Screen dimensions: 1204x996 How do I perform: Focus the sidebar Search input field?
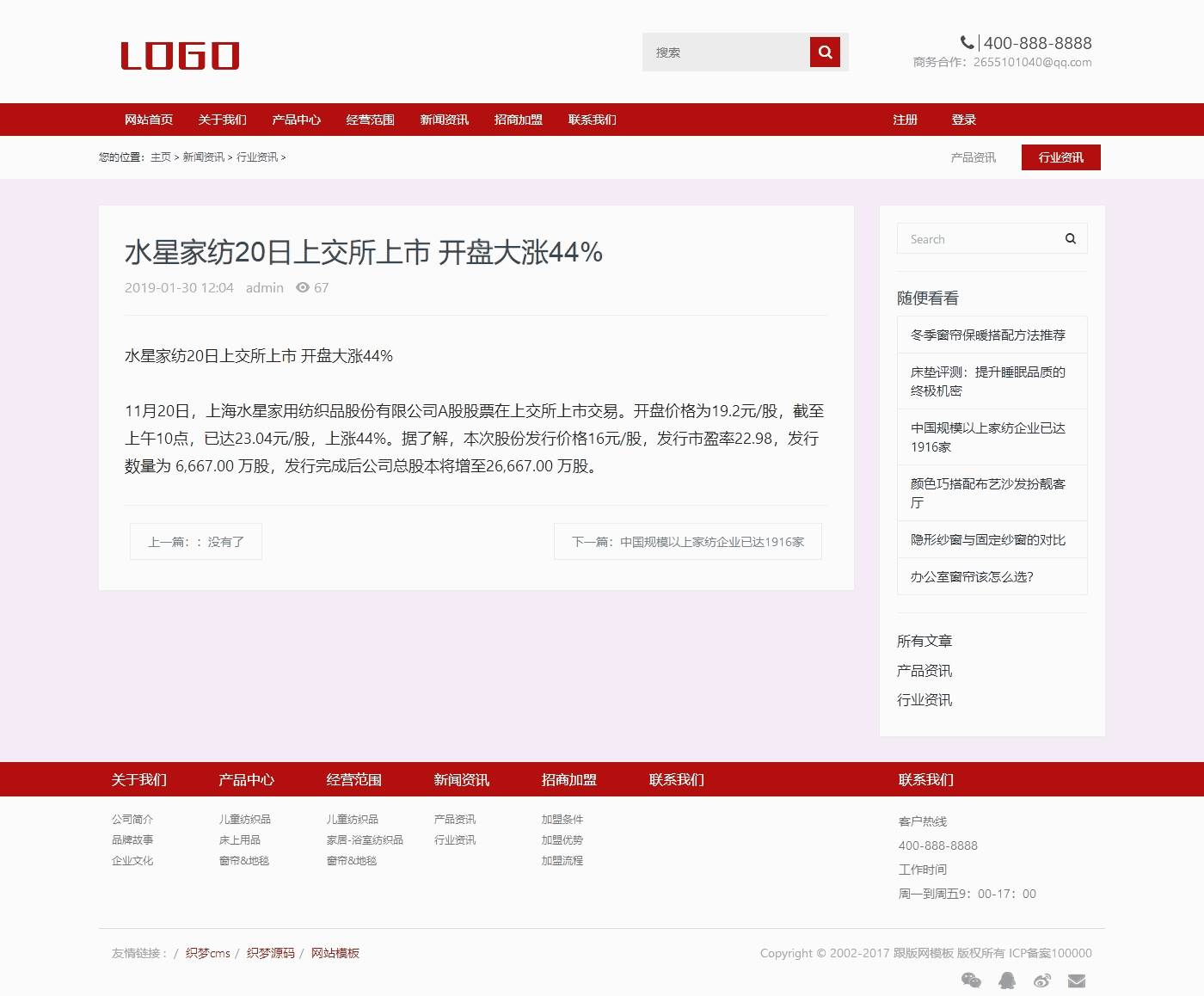(980, 239)
